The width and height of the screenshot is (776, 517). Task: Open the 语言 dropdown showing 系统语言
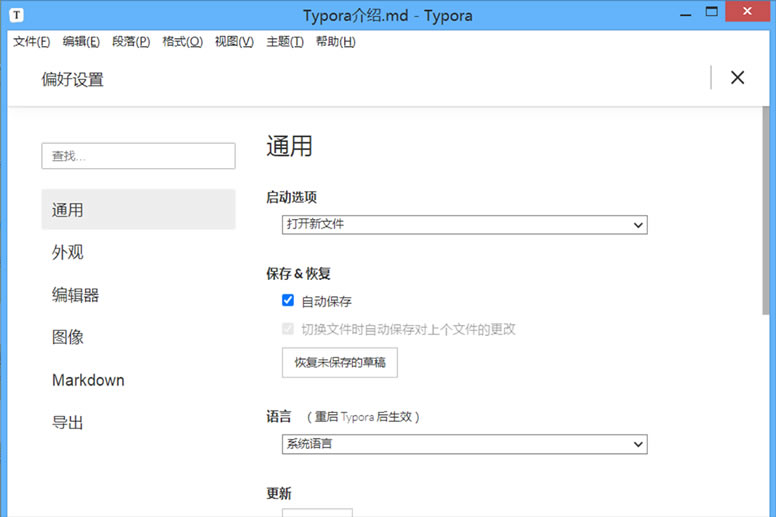pos(465,444)
